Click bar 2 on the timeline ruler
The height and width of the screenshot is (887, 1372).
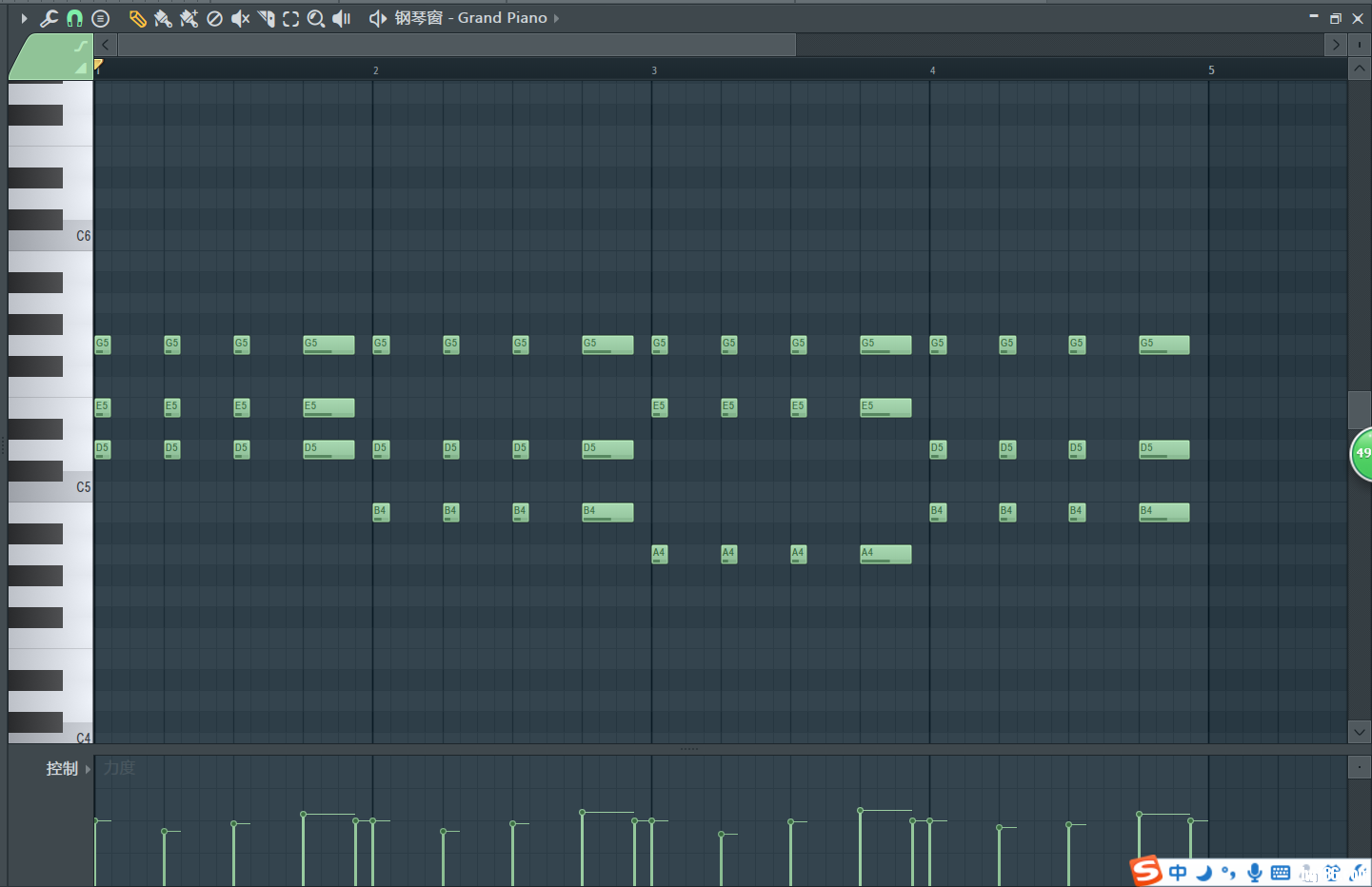[x=375, y=70]
